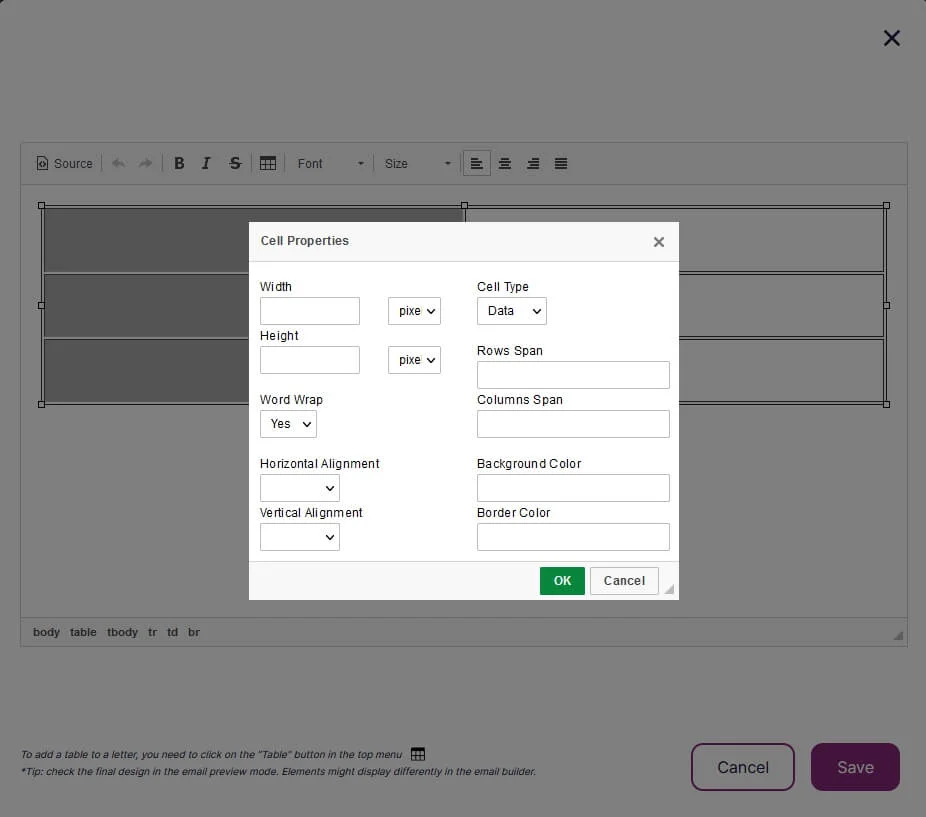Open the Font dropdown
The image size is (926, 817).
(x=330, y=164)
